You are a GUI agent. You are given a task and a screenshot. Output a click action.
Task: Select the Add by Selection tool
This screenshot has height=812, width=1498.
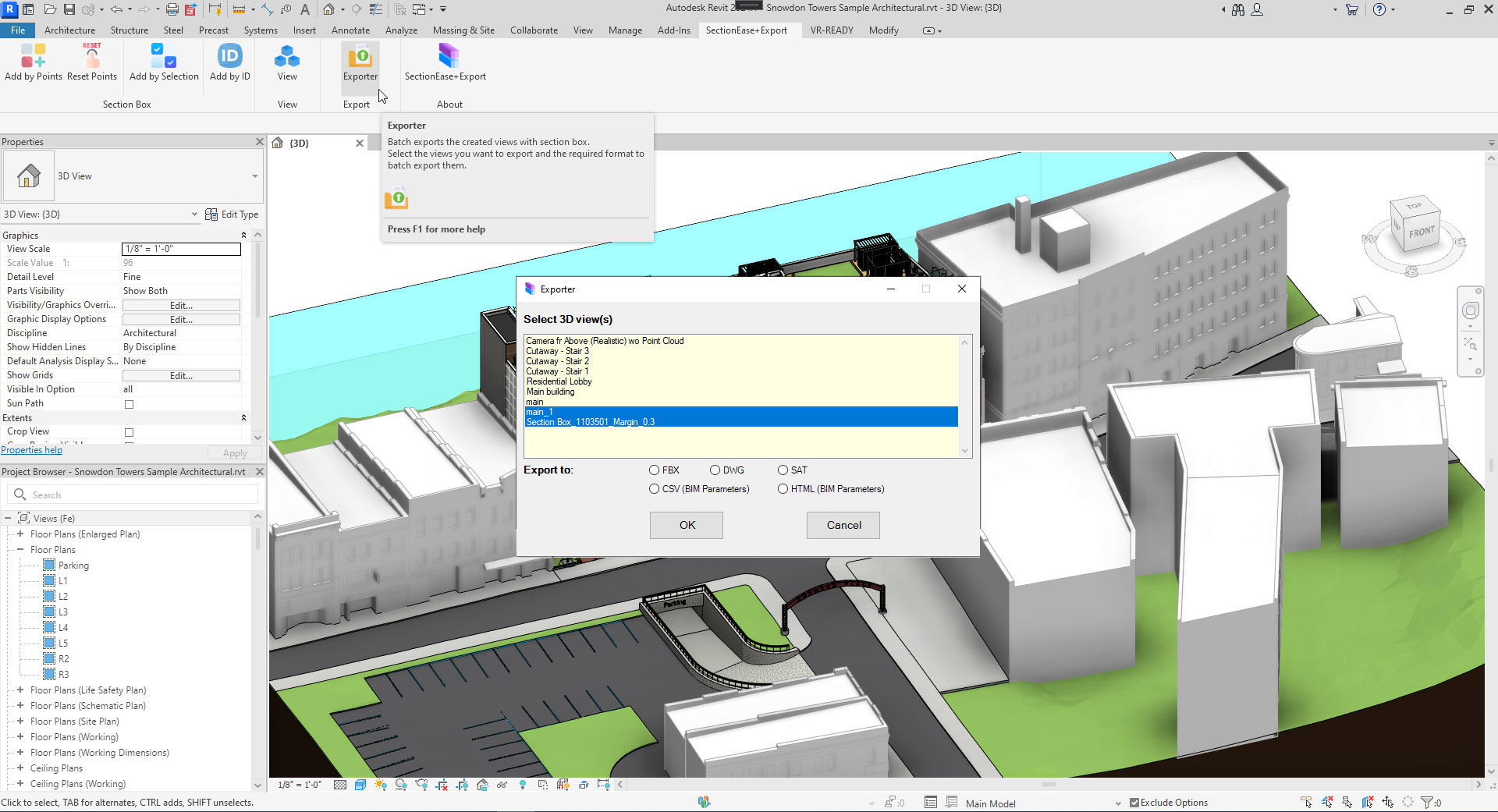164,56
